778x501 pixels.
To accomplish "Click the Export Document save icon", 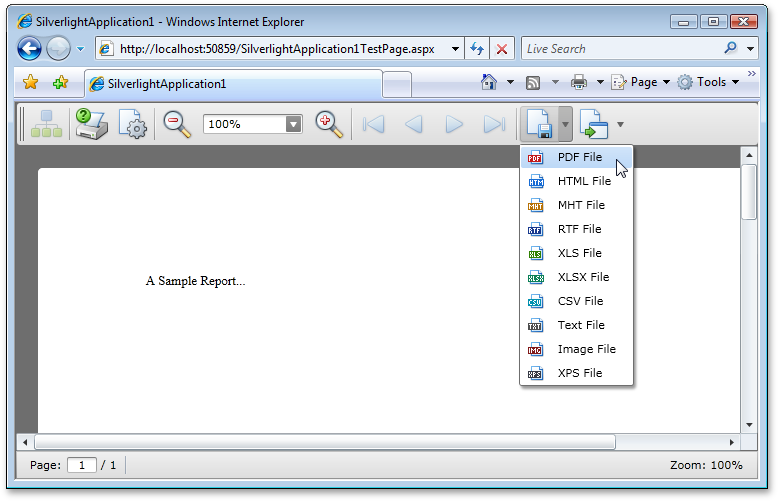I will click(x=539, y=124).
